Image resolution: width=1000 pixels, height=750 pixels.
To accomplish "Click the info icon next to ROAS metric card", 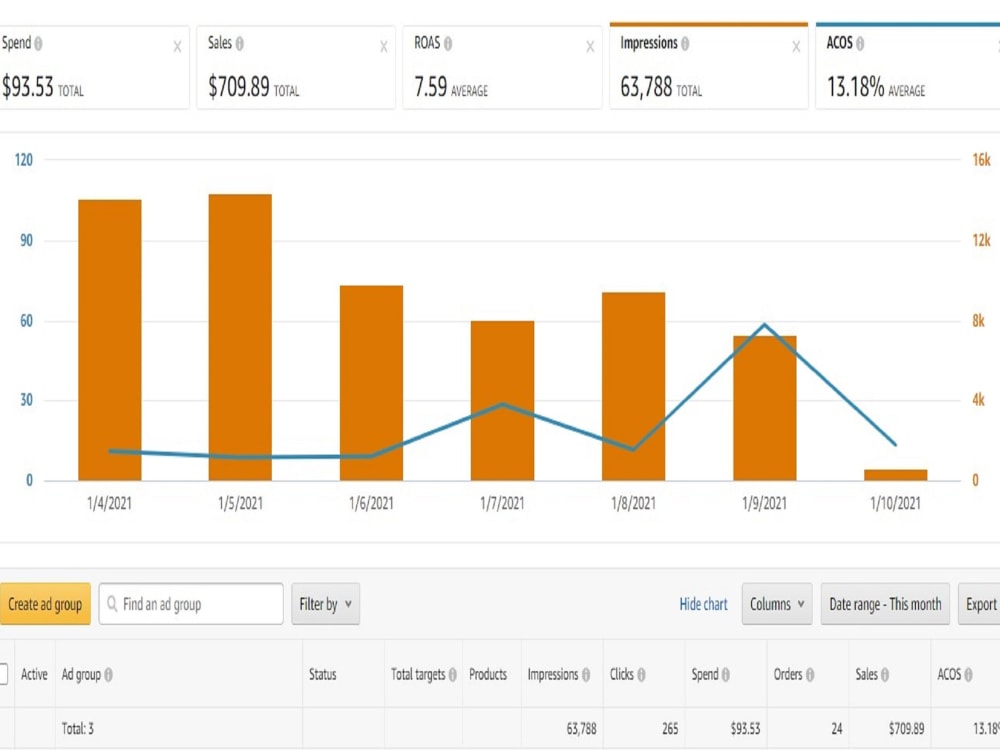I will 448,43.
